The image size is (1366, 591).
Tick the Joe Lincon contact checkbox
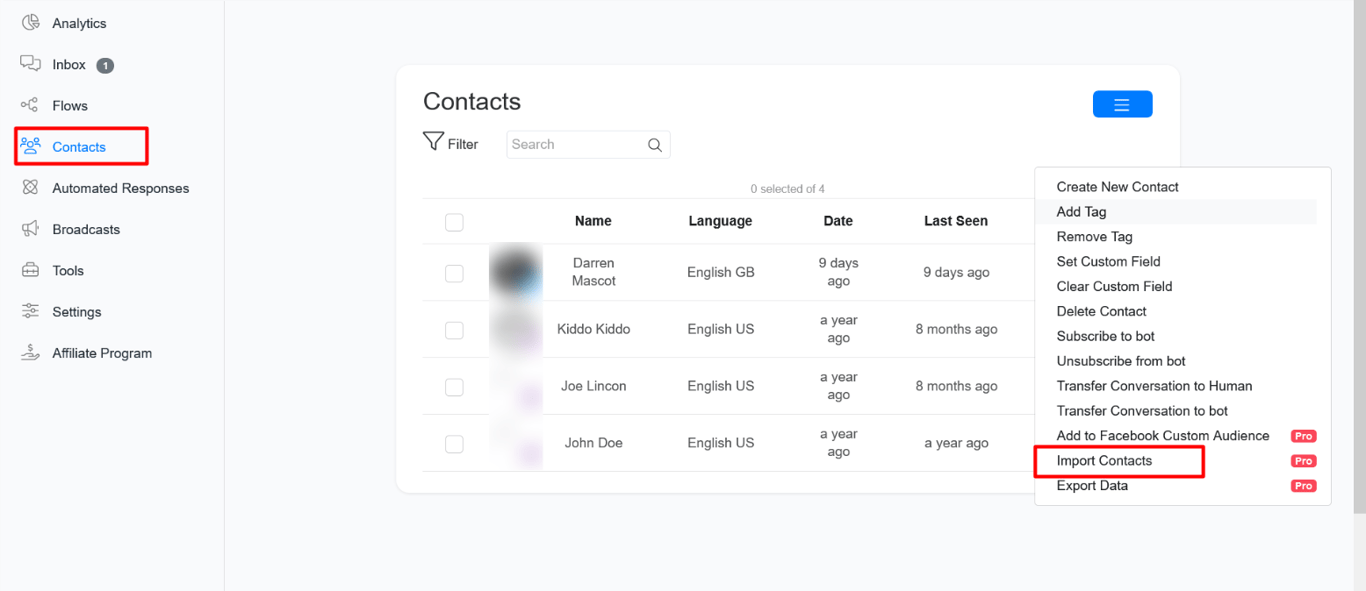[x=454, y=387]
